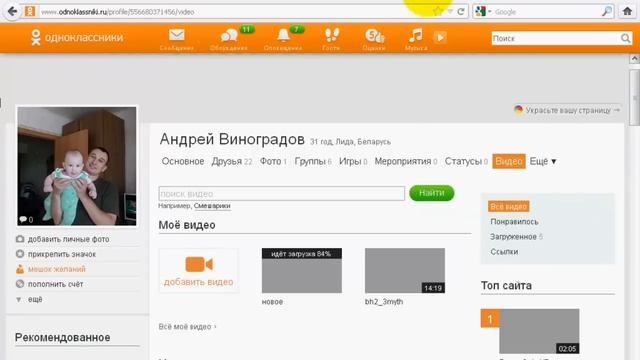Click the Одноклассники logo

click(77, 38)
